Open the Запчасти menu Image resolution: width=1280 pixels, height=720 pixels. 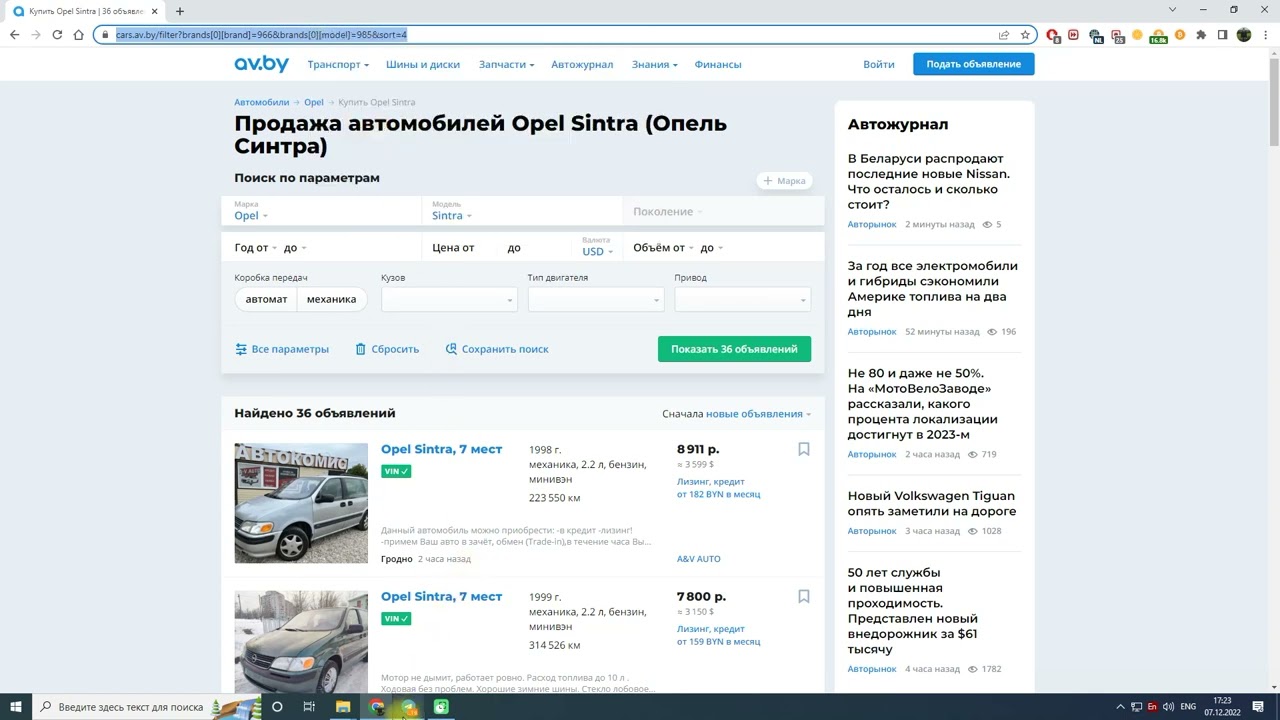[506, 65]
